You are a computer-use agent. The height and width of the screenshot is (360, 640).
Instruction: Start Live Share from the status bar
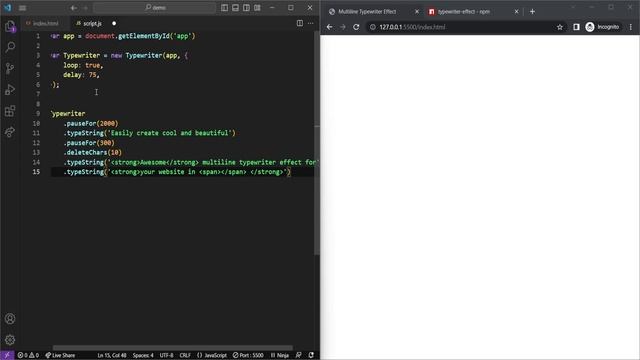coord(60,355)
